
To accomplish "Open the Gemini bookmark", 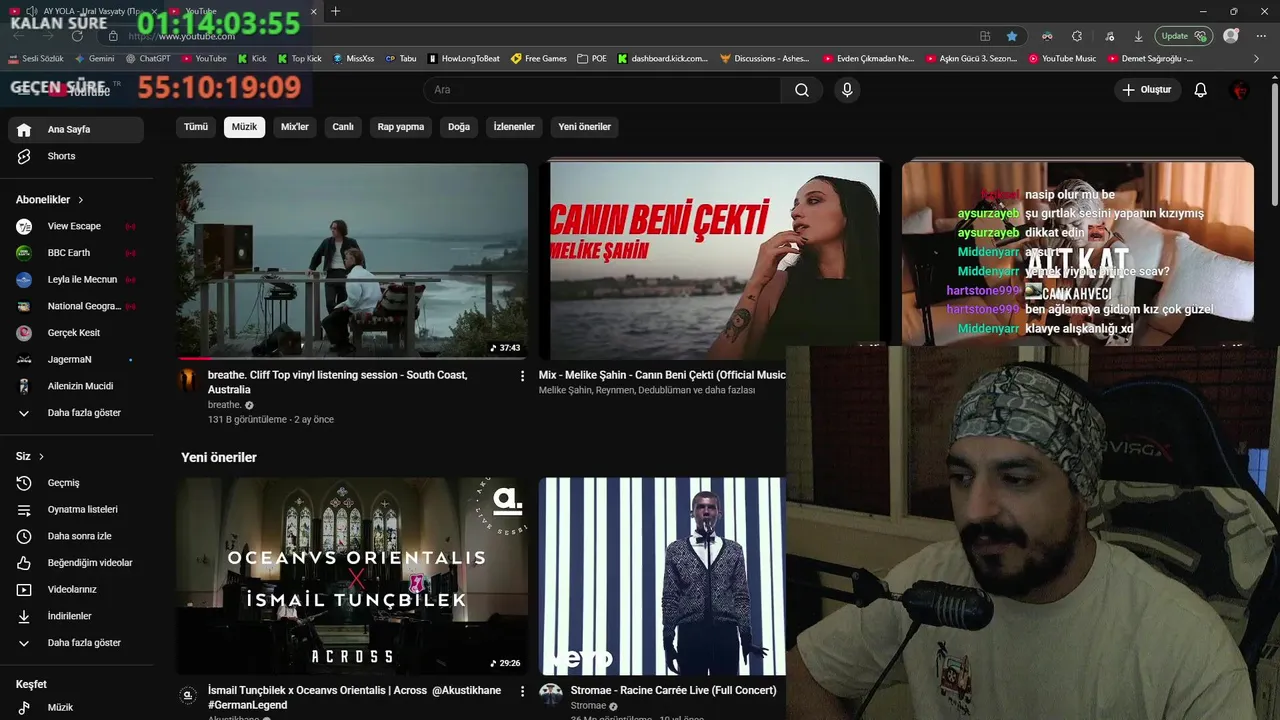I will (95, 59).
